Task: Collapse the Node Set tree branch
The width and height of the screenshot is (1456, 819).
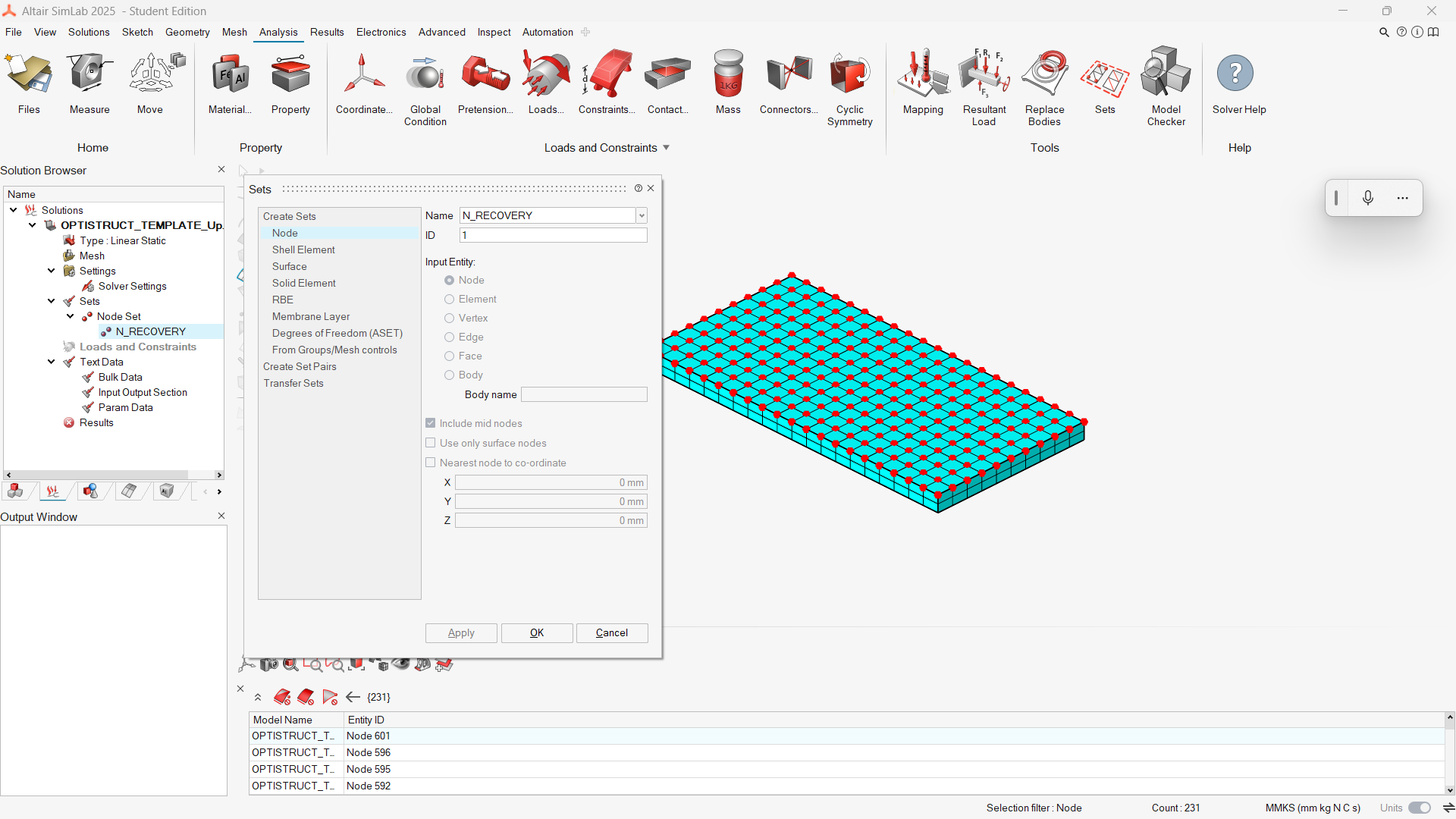Action: pyautogui.click(x=71, y=316)
